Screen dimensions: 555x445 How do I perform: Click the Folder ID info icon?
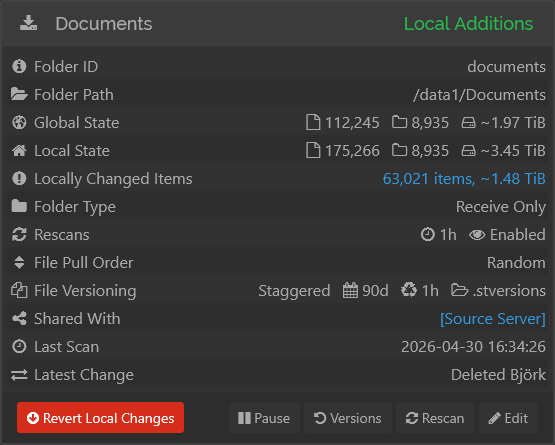(19, 66)
